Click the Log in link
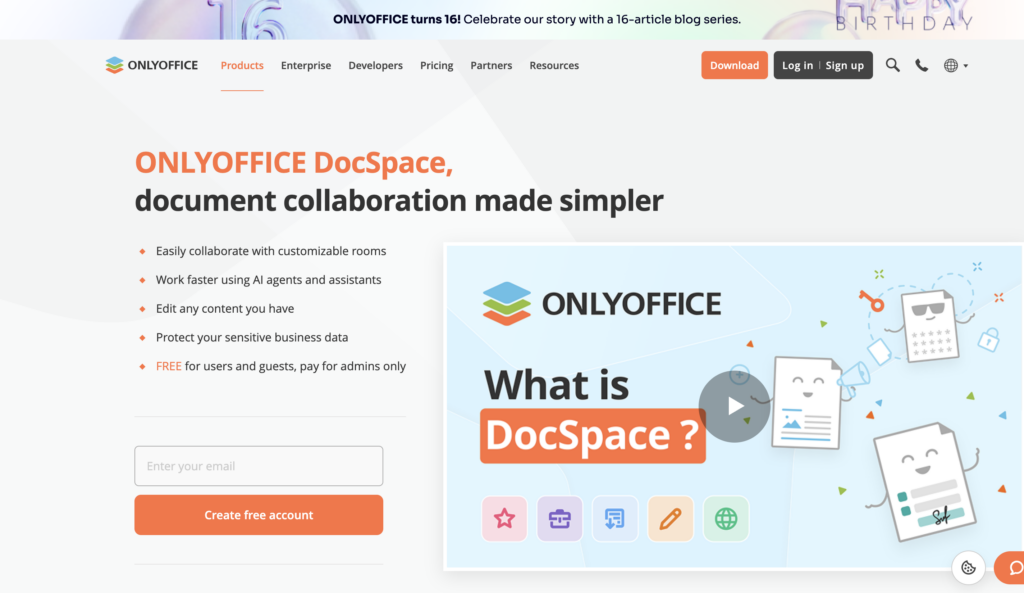The height and width of the screenshot is (593, 1024). pos(797,65)
